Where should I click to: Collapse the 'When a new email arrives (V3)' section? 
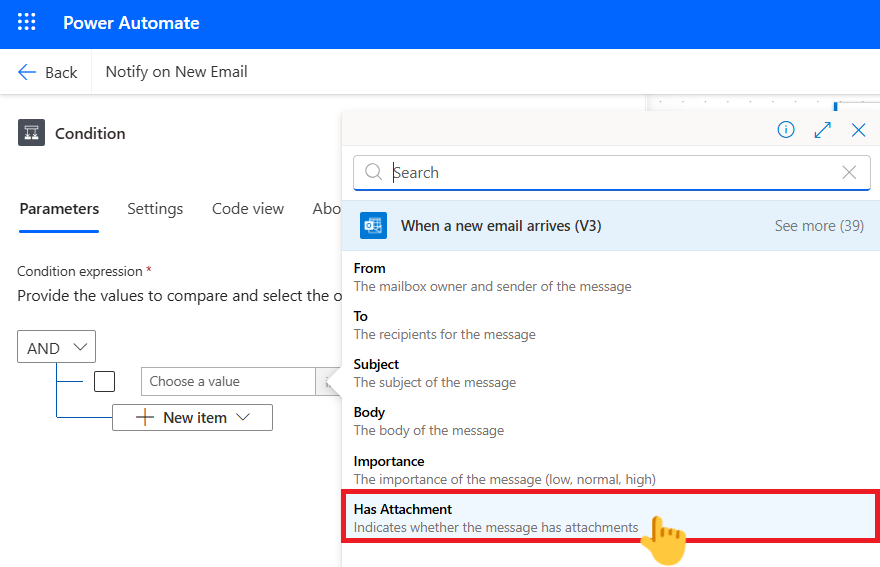(x=500, y=226)
